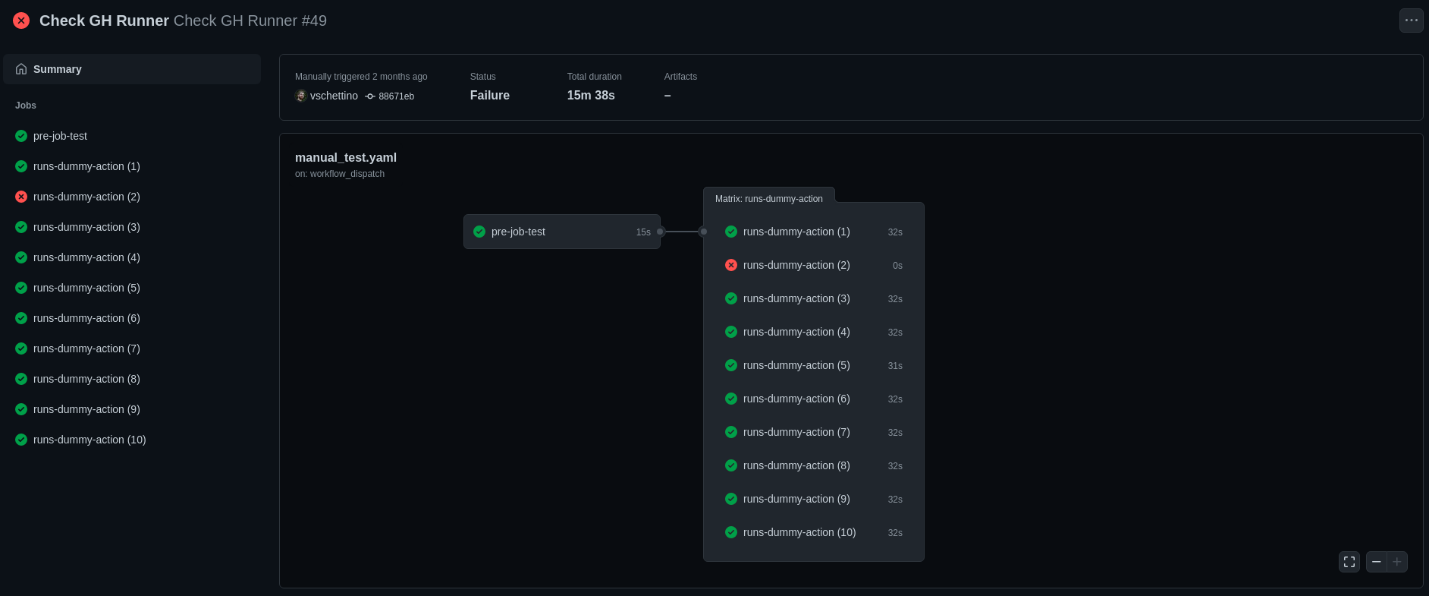
Task: Open runs-dummy-action (4) in the matrix graph
Action: 813,332
